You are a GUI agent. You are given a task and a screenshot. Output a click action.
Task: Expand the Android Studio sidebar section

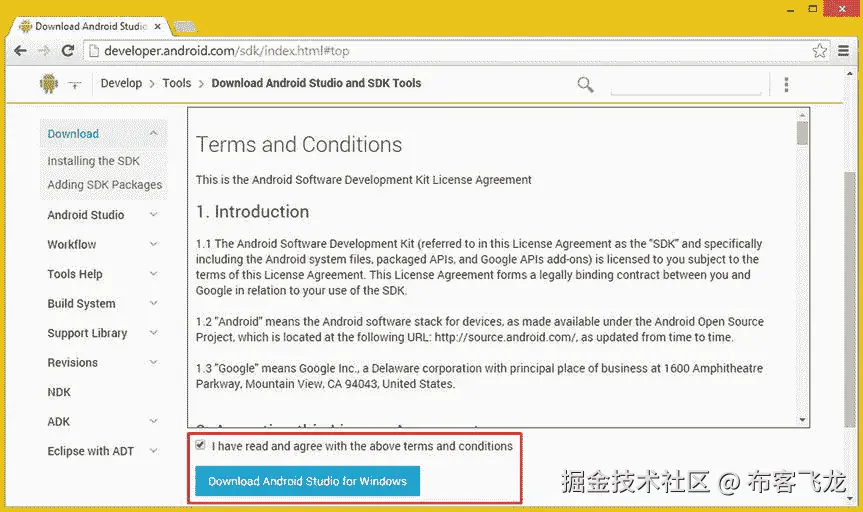click(x=154, y=214)
